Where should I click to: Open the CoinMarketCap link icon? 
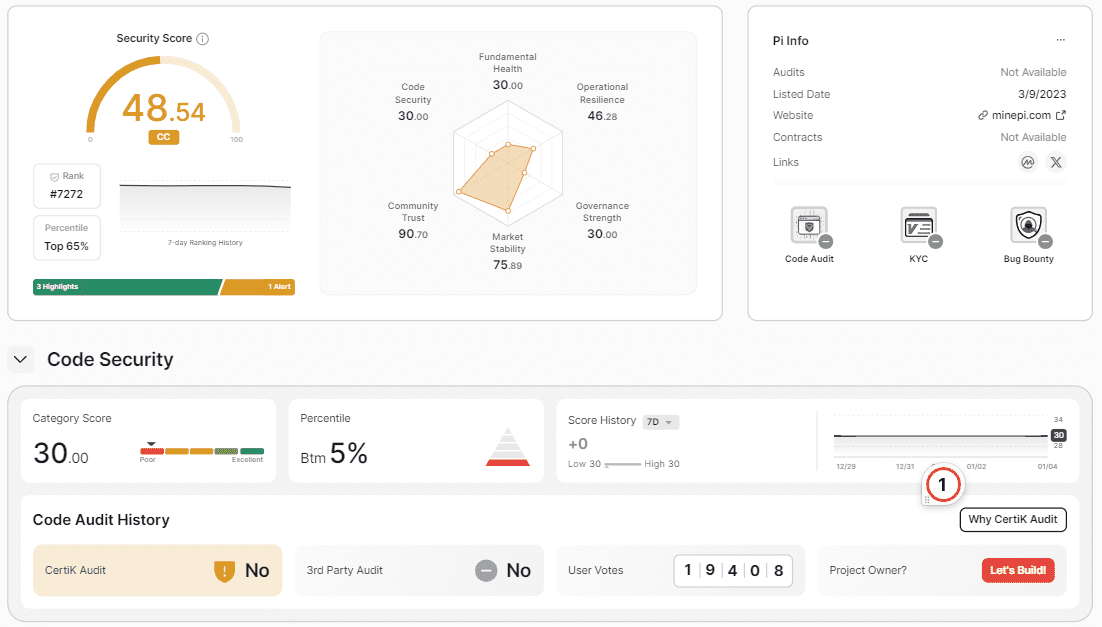[x=1027, y=162]
